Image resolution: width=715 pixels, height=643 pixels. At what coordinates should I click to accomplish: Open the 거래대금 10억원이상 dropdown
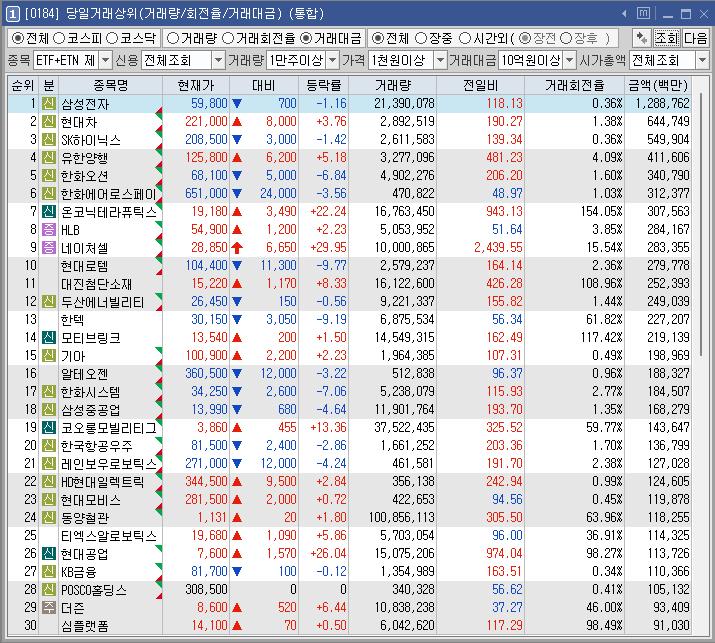569,60
